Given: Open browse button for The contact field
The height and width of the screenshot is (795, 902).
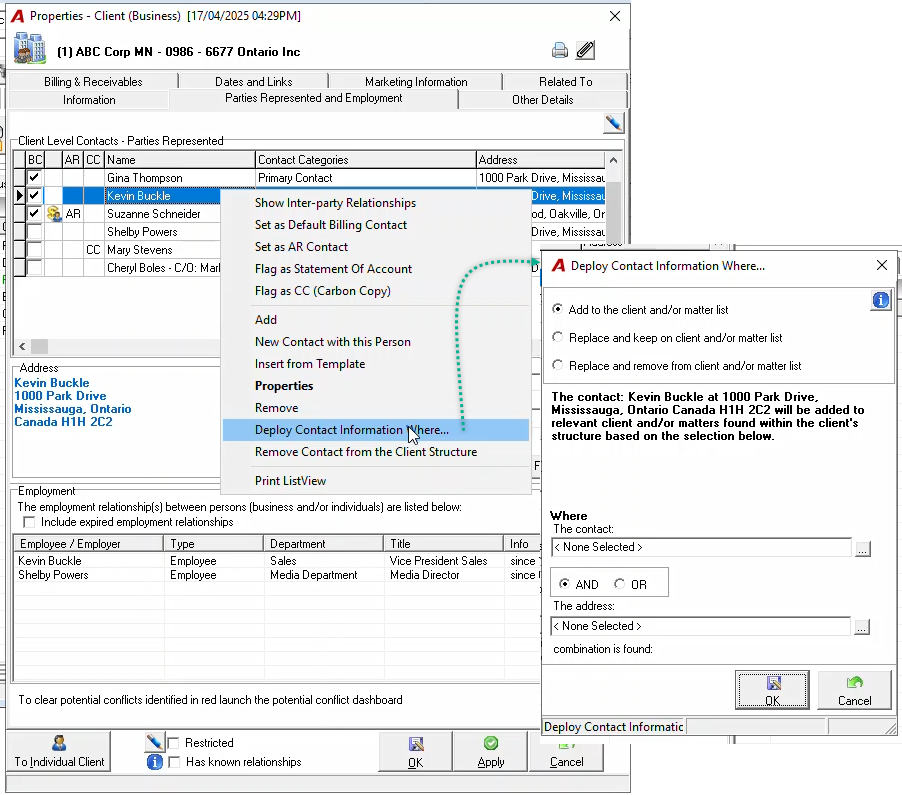Looking at the screenshot, I should [862, 548].
